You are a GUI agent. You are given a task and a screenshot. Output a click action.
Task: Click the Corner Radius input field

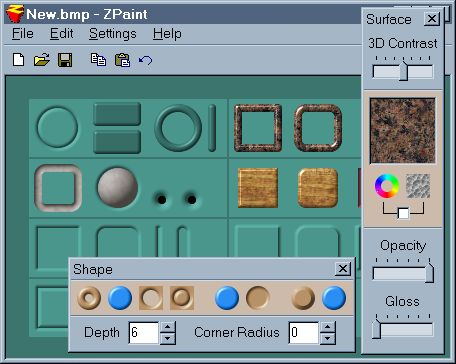(303, 333)
